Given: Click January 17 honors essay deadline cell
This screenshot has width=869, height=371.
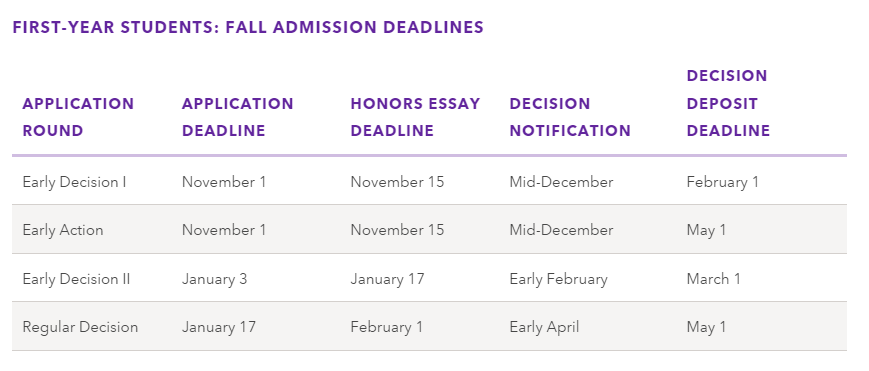Looking at the screenshot, I should 387,278.
